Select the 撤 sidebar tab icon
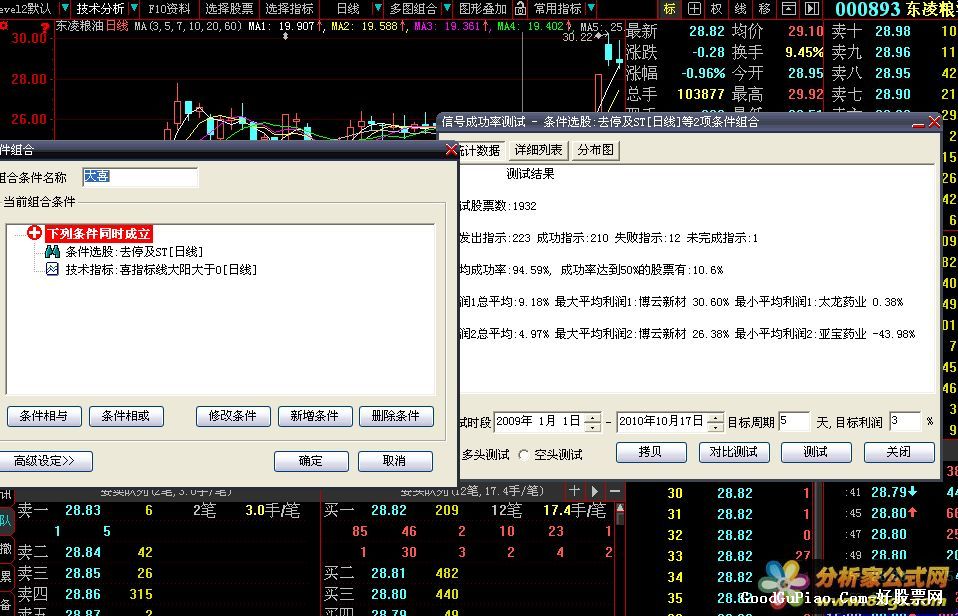The width and height of the screenshot is (958, 616). tap(5, 548)
